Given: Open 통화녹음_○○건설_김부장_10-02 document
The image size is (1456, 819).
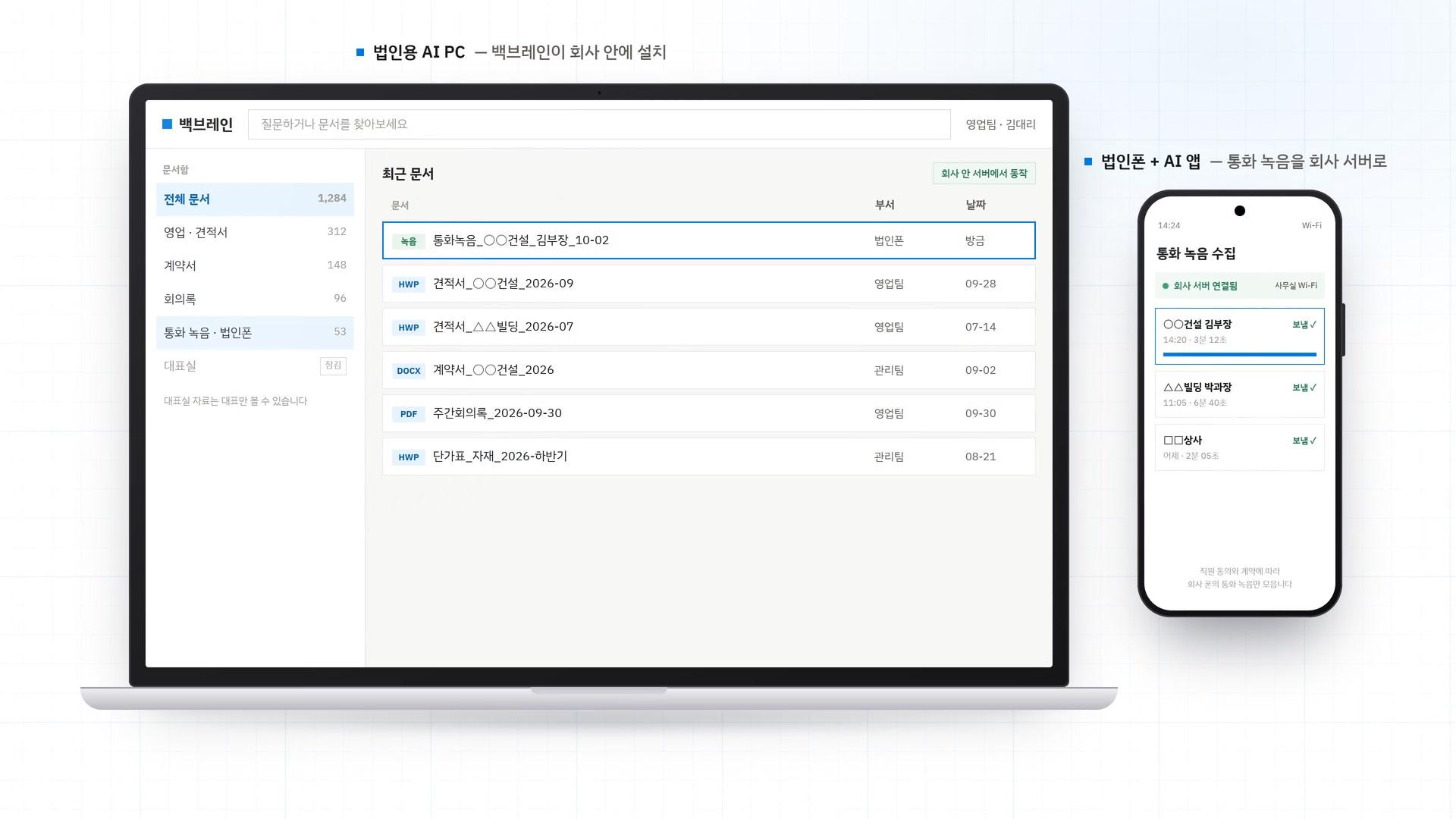Looking at the screenshot, I should 709,240.
